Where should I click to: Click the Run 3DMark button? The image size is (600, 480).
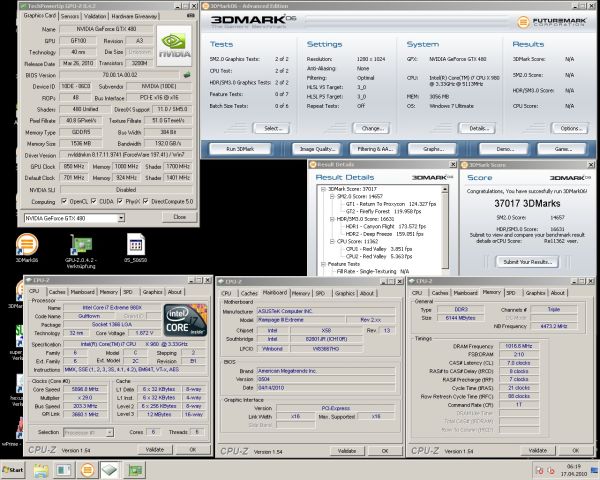click(x=240, y=149)
